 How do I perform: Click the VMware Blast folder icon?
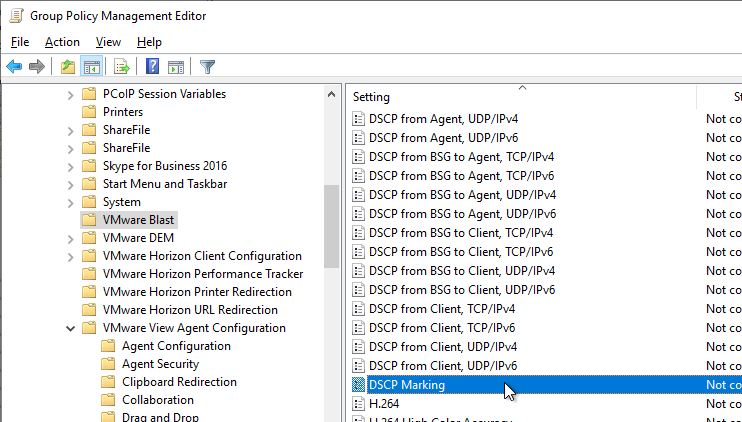pos(89,220)
